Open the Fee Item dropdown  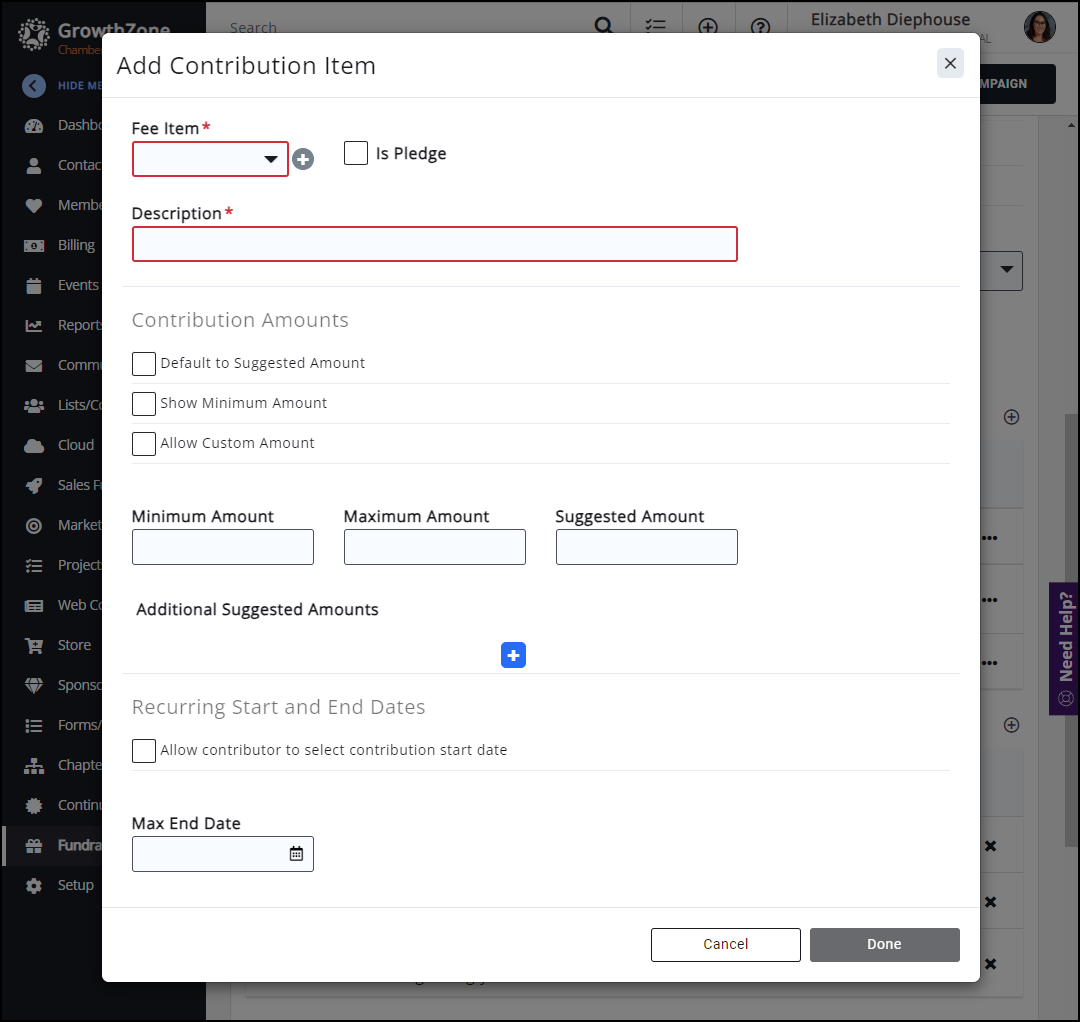click(x=210, y=159)
